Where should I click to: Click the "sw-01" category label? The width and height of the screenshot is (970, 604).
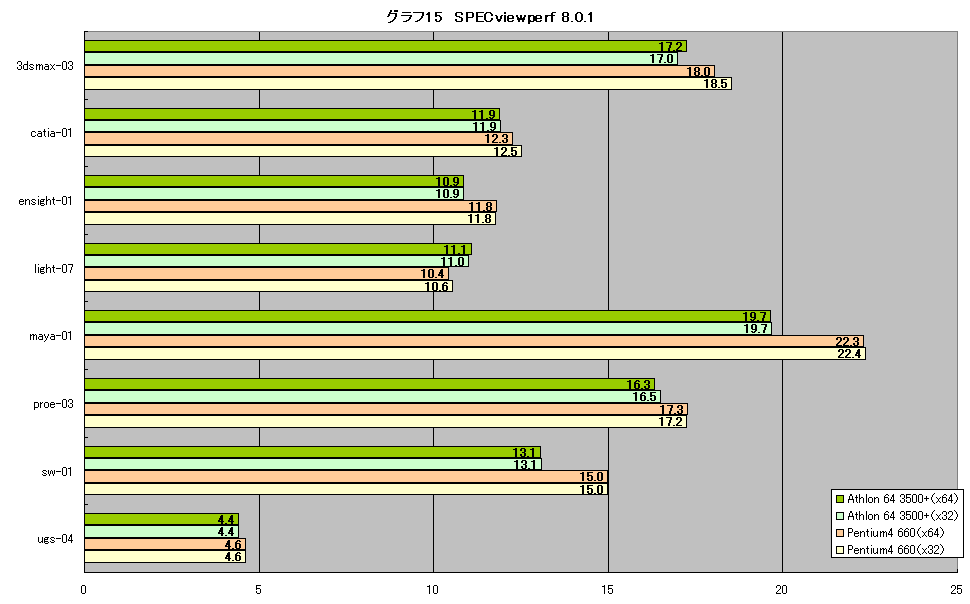tap(57, 472)
